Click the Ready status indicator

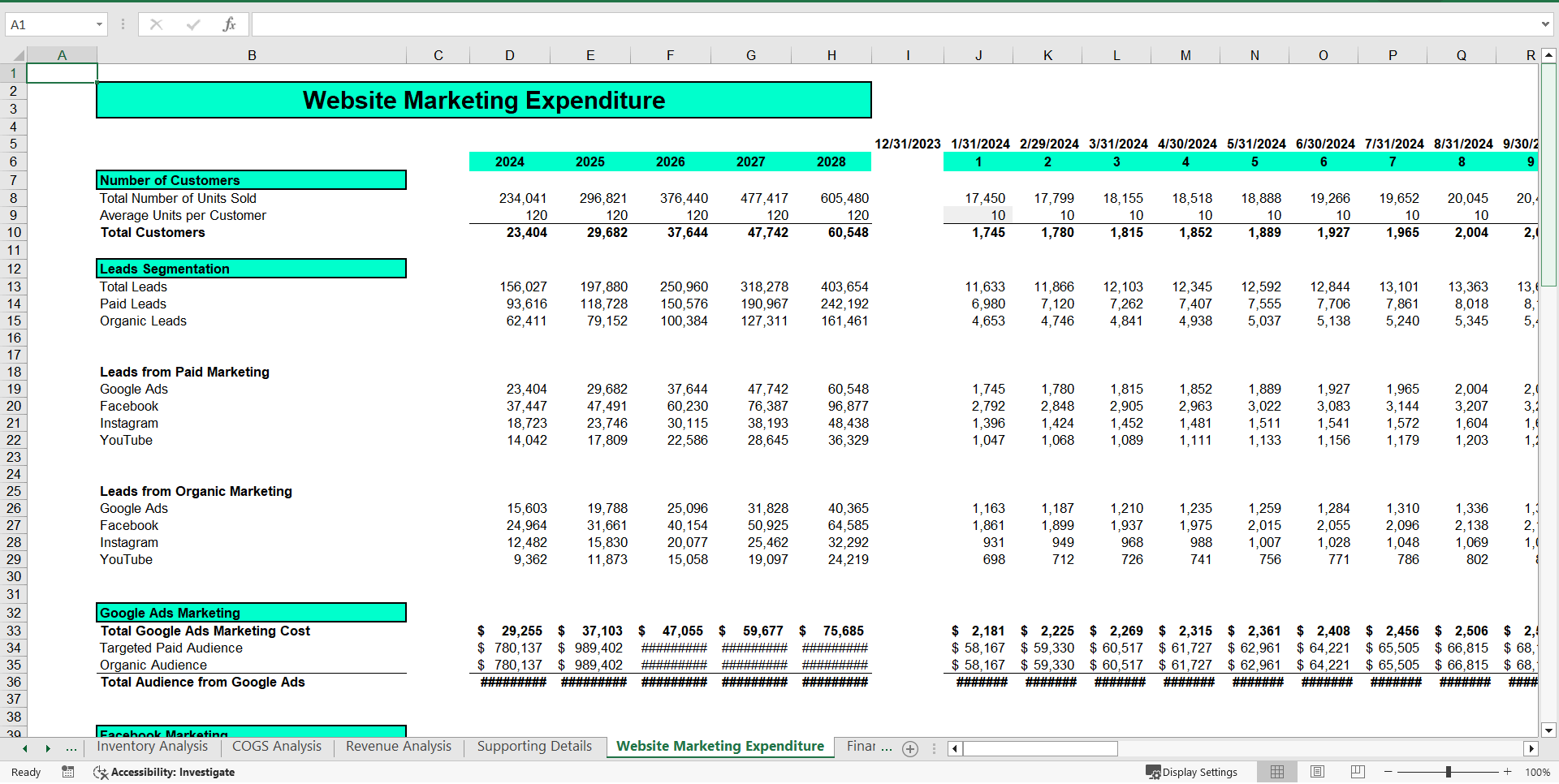[x=26, y=772]
